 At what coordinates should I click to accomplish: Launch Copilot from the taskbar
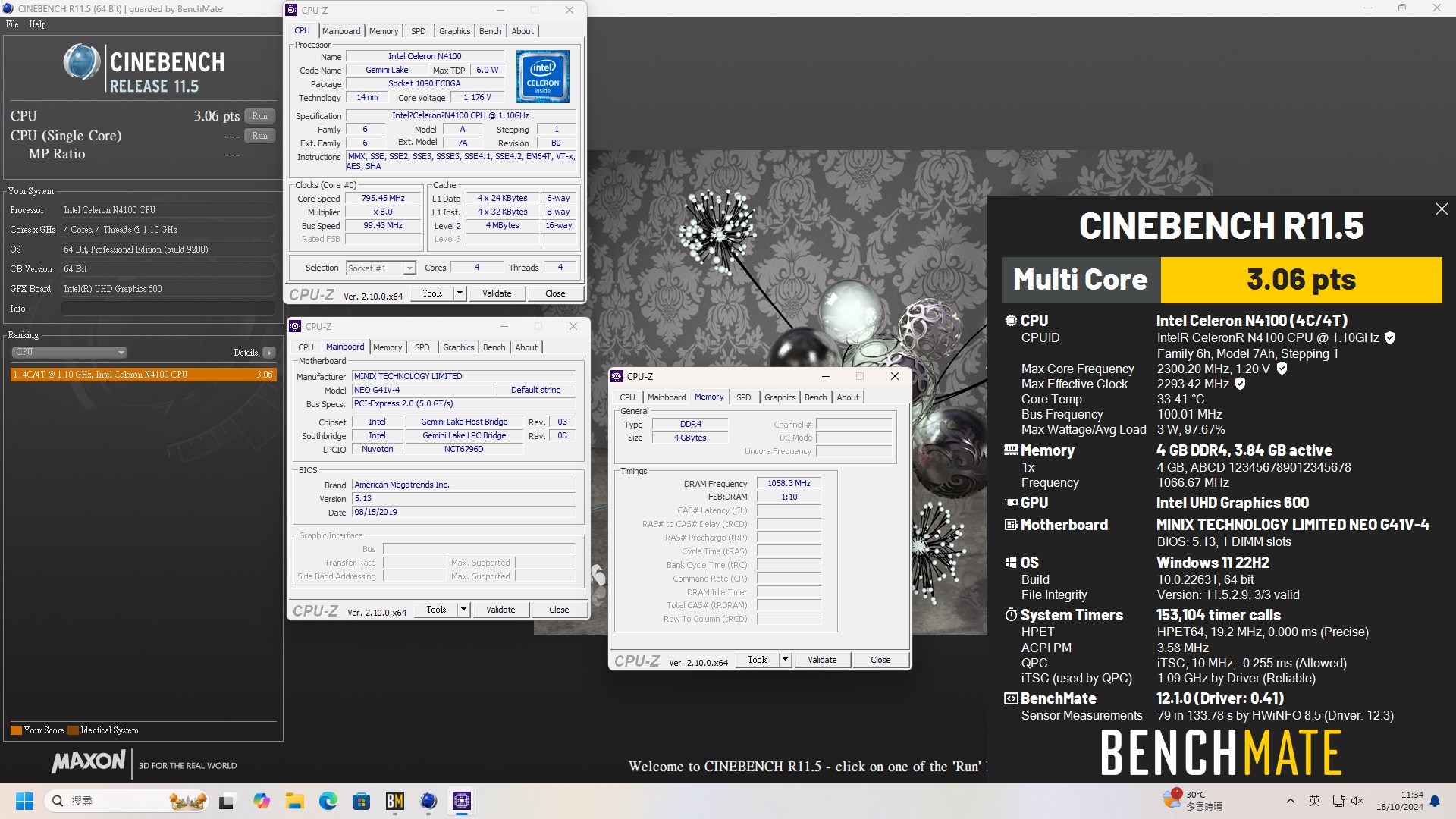tap(262, 801)
